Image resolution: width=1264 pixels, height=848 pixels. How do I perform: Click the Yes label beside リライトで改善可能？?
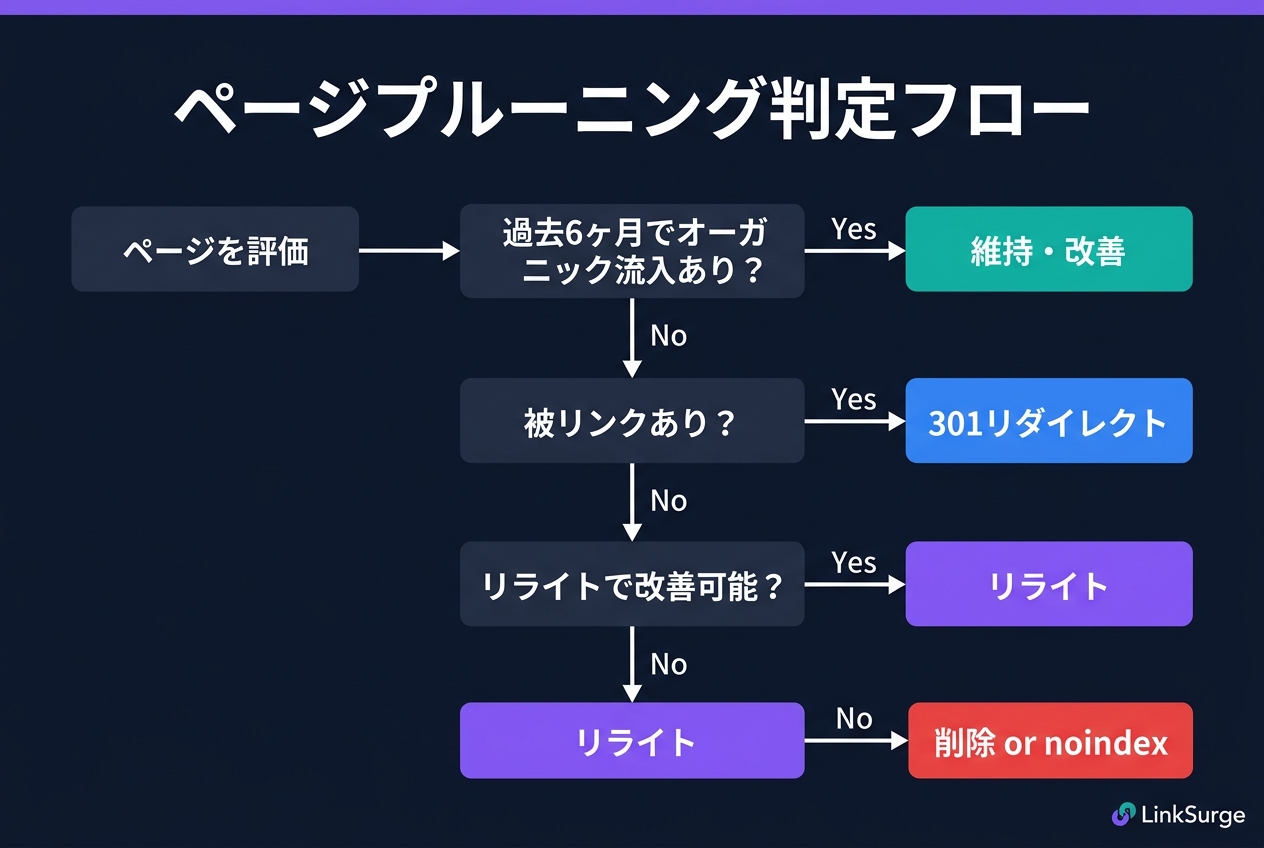[853, 563]
